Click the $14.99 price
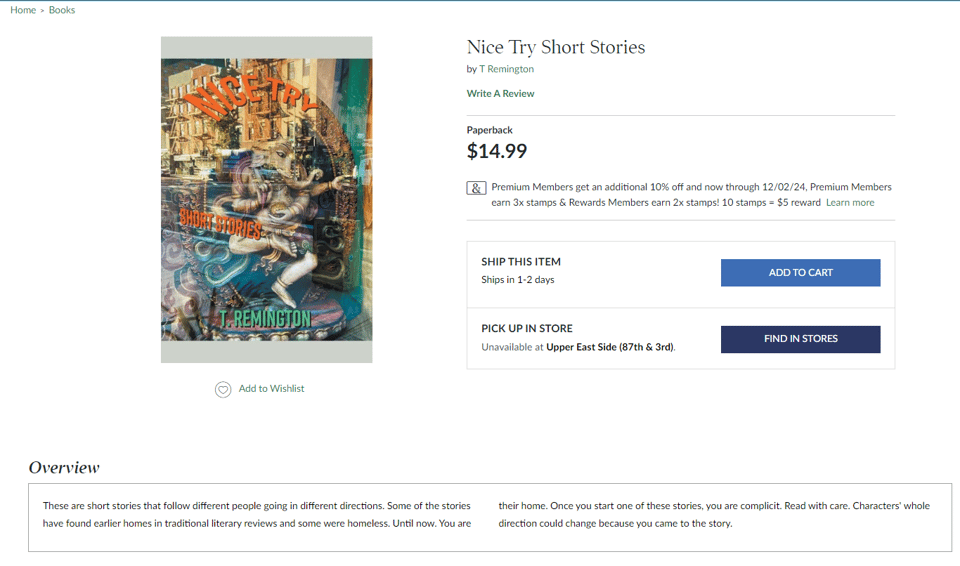This screenshot has width=960, height=566. (496, 152)
